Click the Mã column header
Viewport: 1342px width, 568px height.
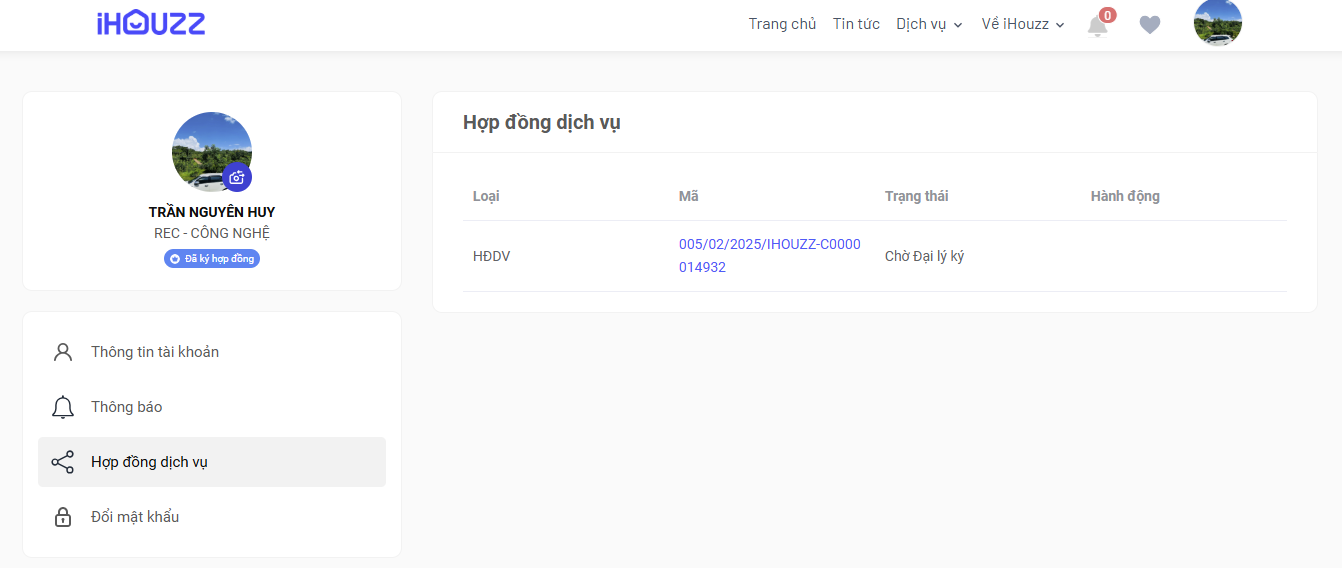click(688, 196)
